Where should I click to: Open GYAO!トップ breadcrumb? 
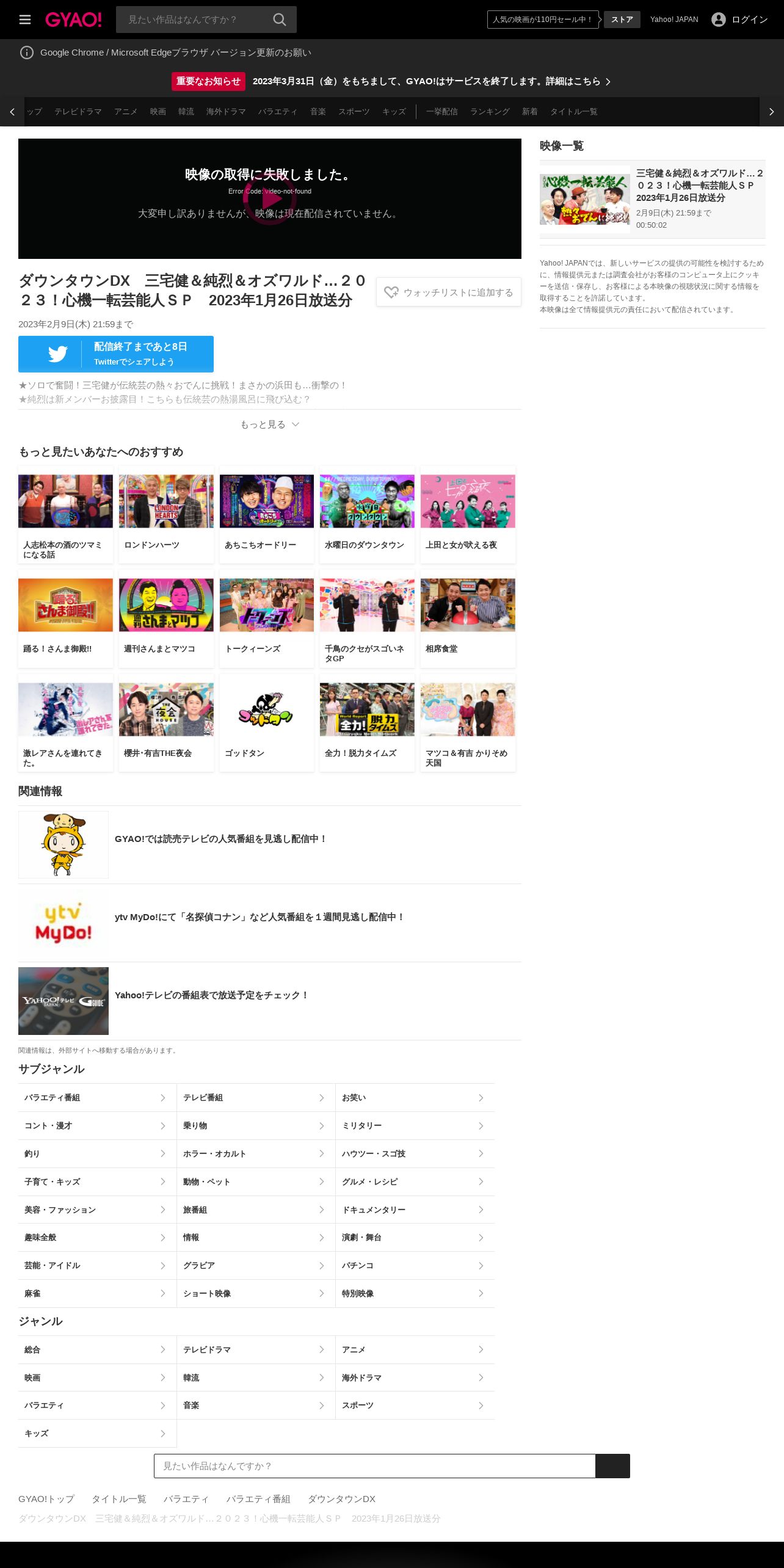point(46,1499)
